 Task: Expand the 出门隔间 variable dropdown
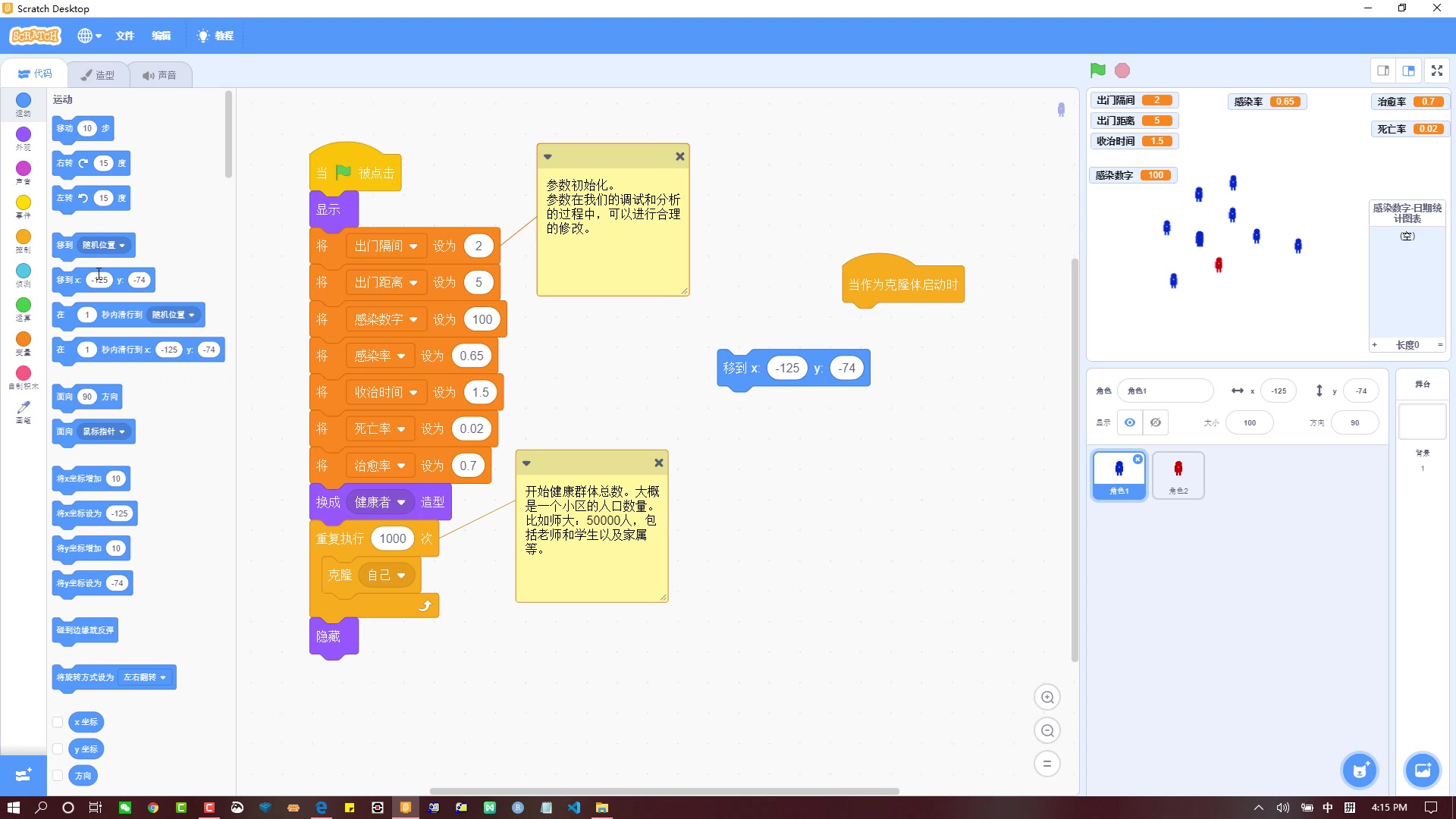click(413, 246)
